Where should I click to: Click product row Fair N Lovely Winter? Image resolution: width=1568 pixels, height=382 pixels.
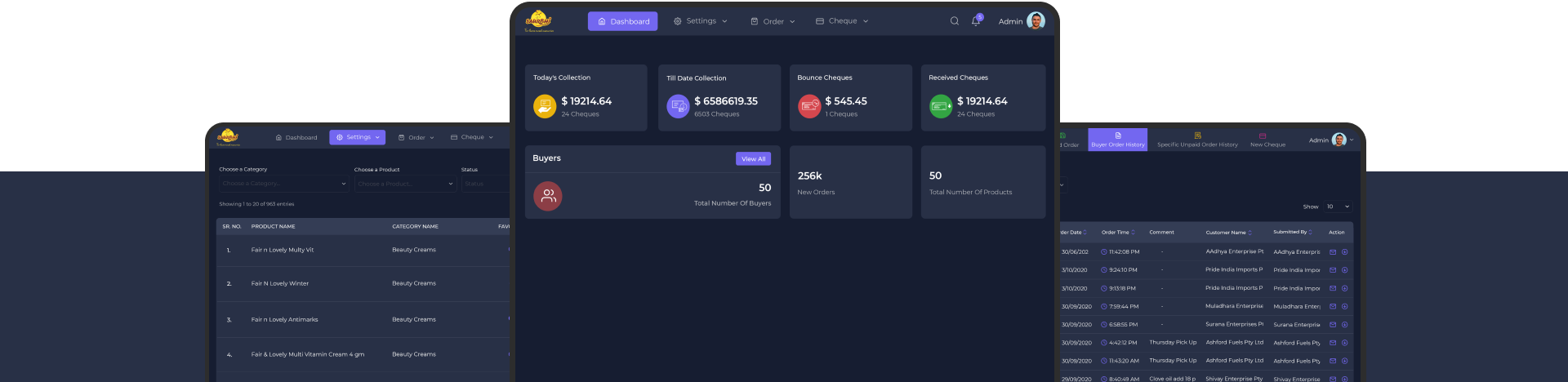click(363, 283)
